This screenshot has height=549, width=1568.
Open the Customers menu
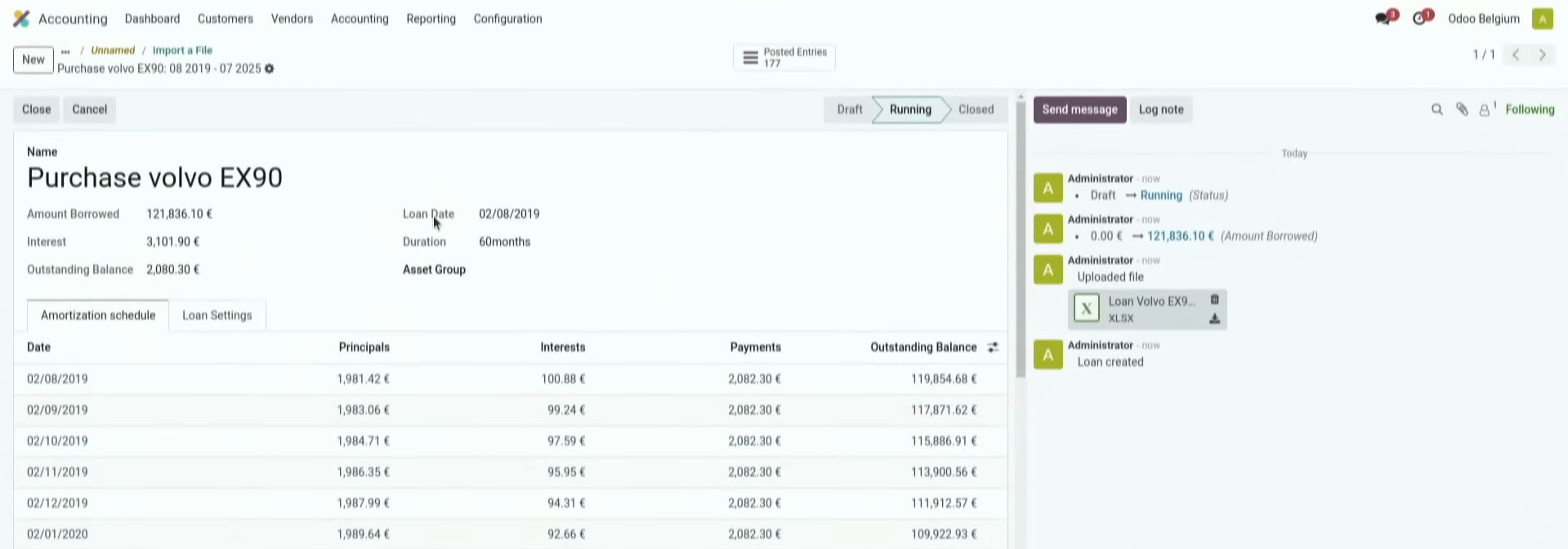click(x=226, y=19)
